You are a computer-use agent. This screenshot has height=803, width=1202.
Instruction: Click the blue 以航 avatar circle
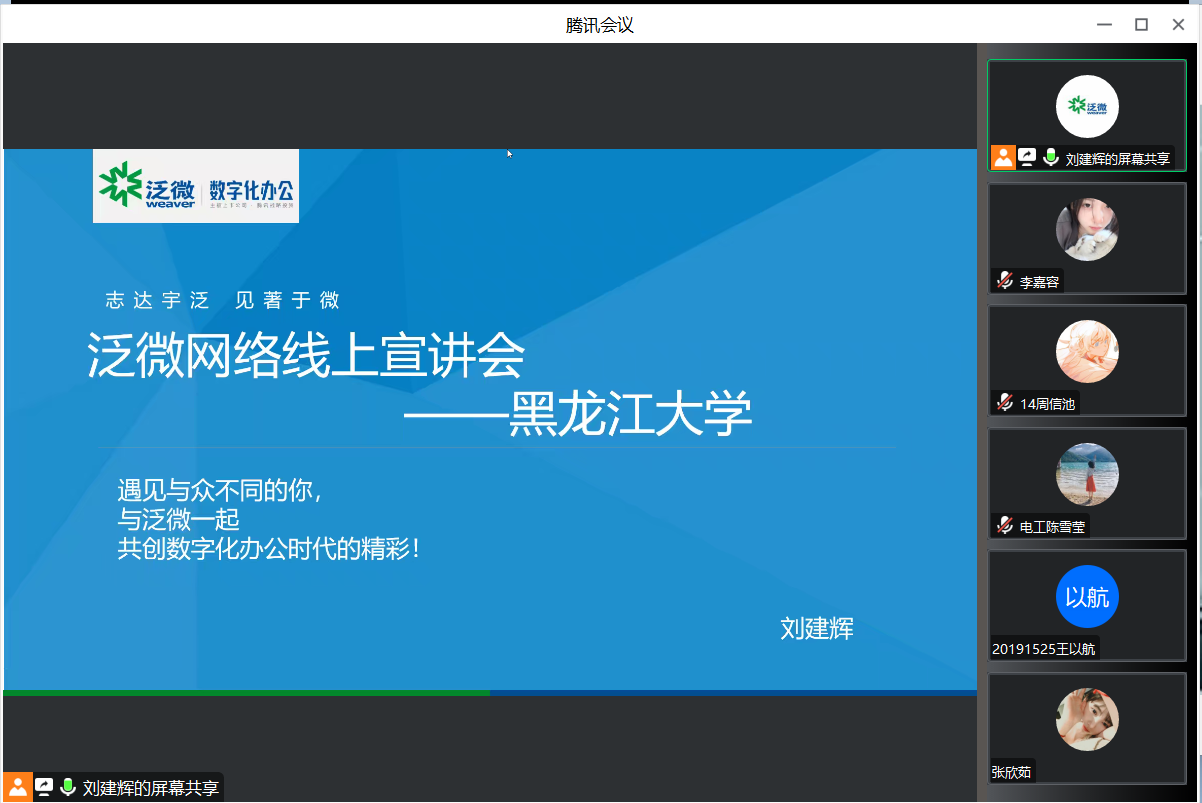tap(1087, 597)
